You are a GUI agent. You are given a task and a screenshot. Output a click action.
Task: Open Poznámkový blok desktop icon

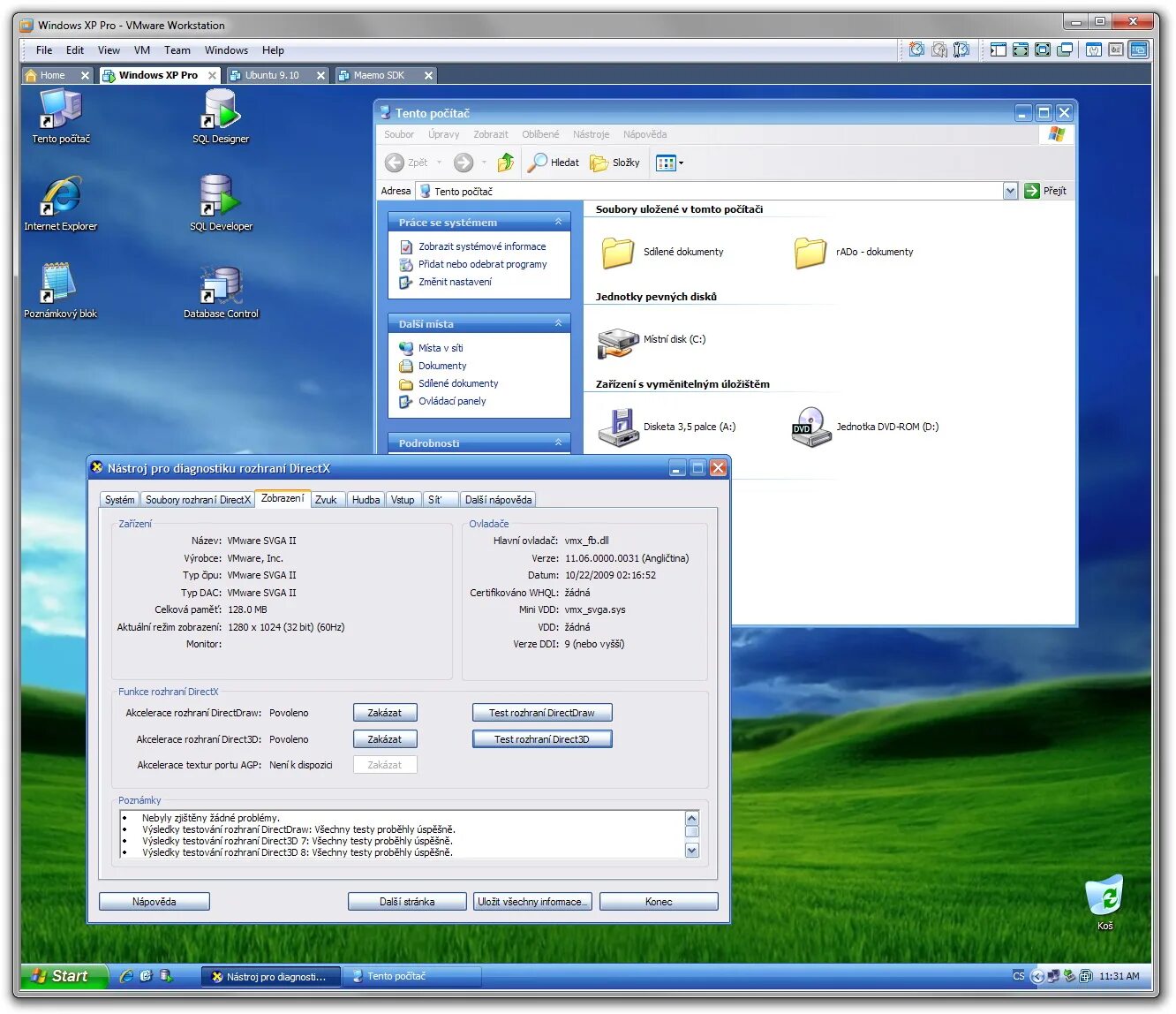(x=61, y=291)
